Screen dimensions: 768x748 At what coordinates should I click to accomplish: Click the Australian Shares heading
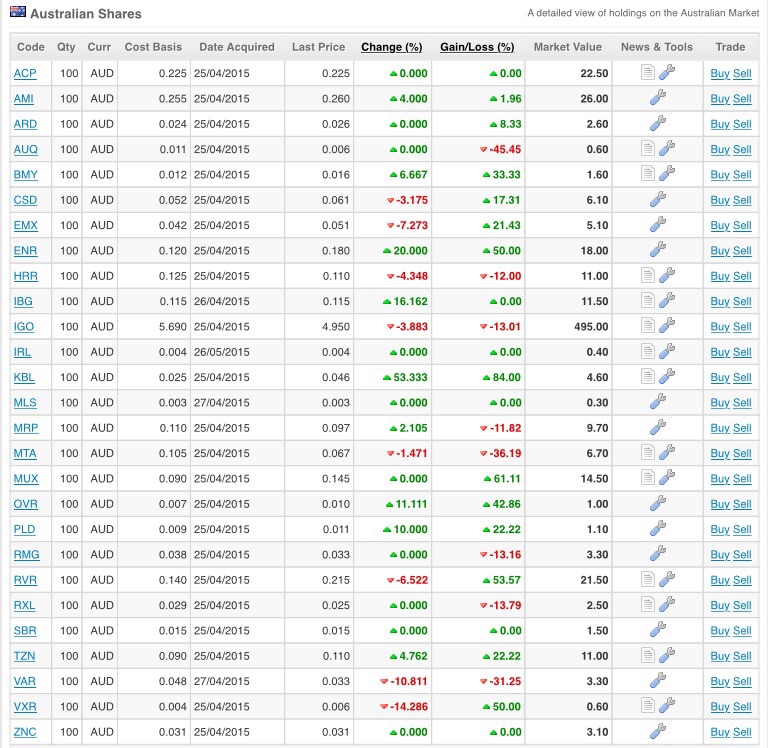86,14
